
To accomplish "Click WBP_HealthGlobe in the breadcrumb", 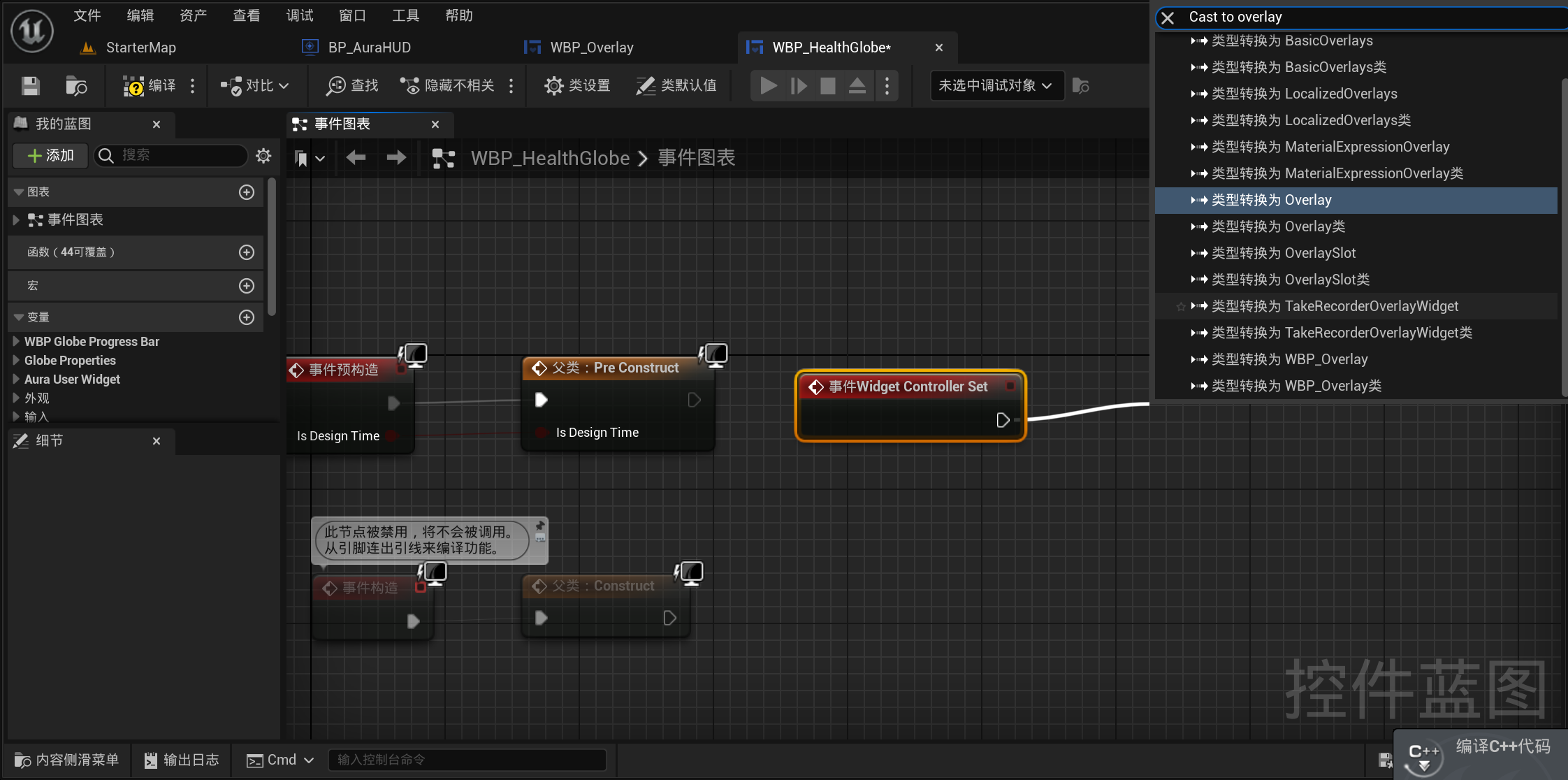I will (x=551, y=158).
